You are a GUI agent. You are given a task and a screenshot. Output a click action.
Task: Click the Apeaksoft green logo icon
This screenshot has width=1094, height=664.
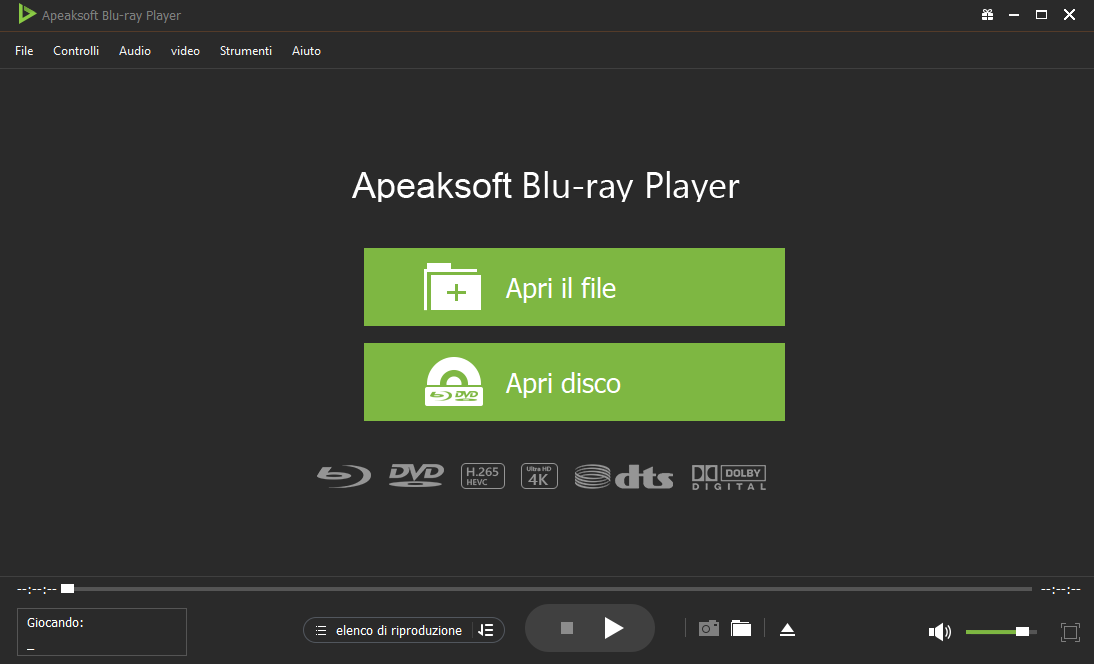(x=27, y=14)
